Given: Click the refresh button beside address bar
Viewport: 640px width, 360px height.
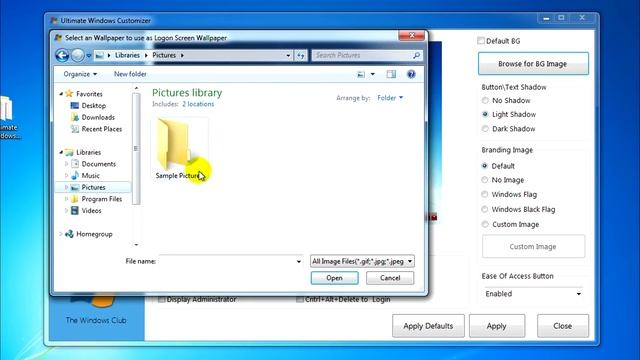Looking at the screenshot, I should tap(301, 55).
